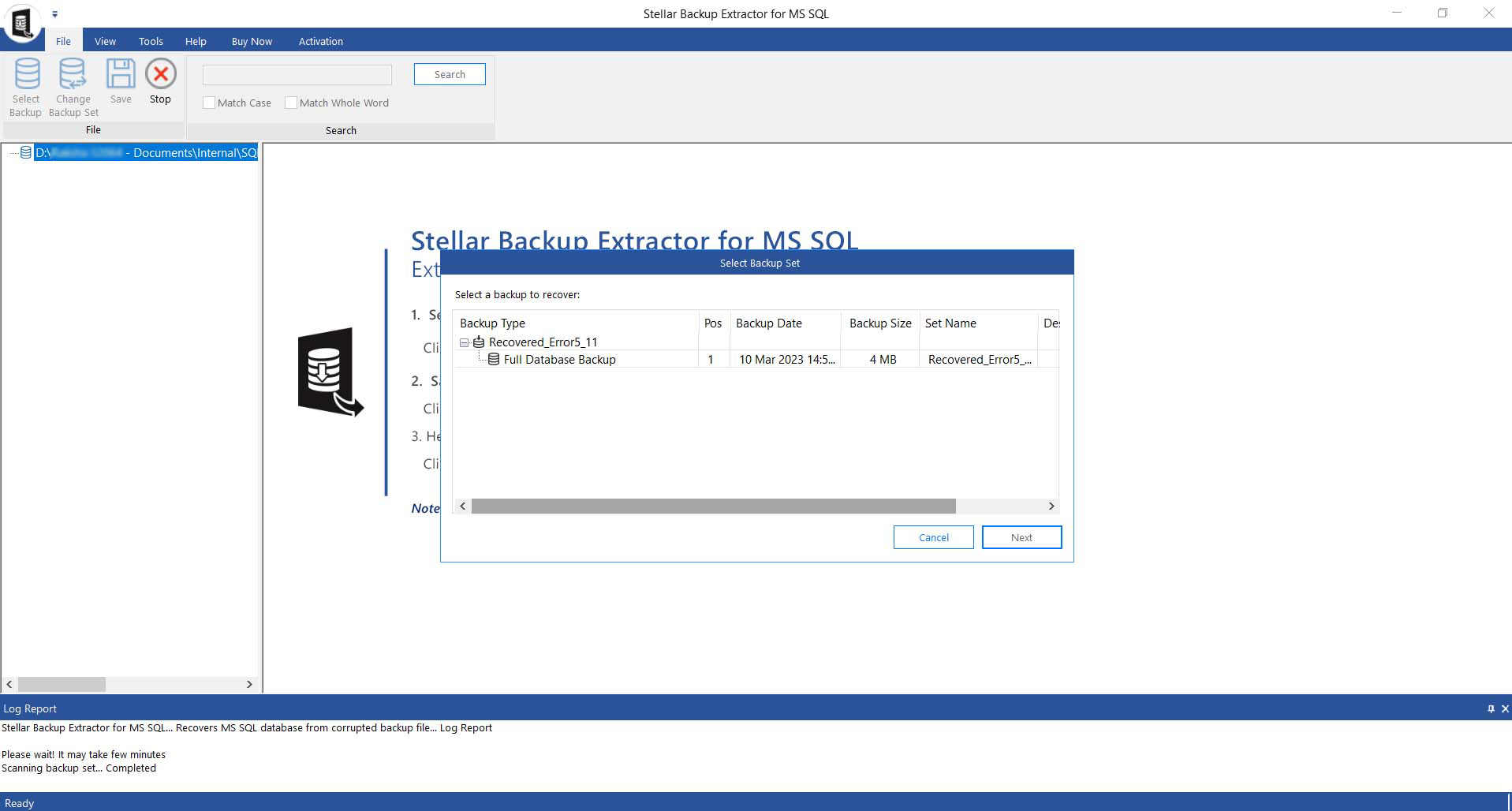This screenshot has height=811, width=1512.
Task: Restore down the application window
Action: [1443, 13]
